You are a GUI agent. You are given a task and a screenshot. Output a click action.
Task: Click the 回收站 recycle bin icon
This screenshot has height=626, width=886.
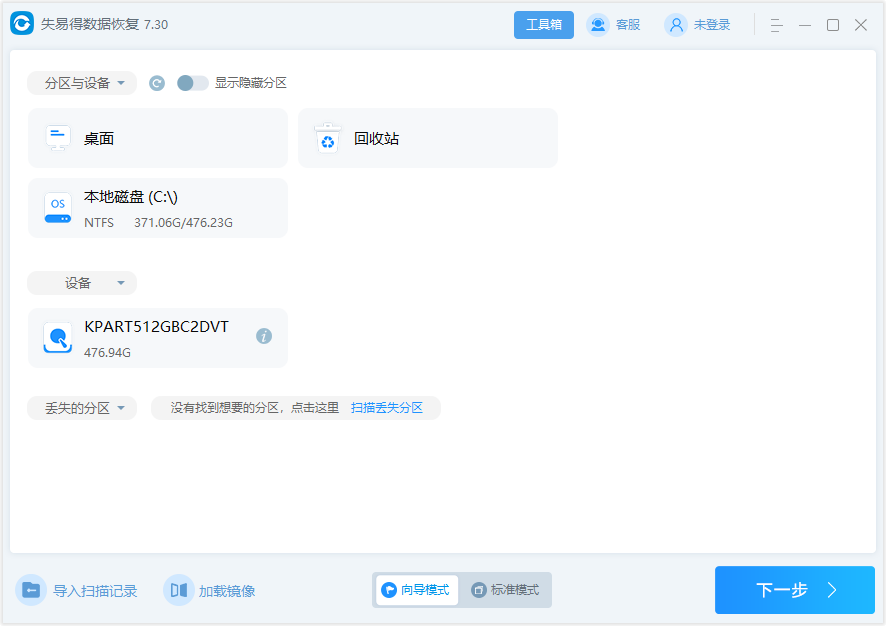(327, 137)
